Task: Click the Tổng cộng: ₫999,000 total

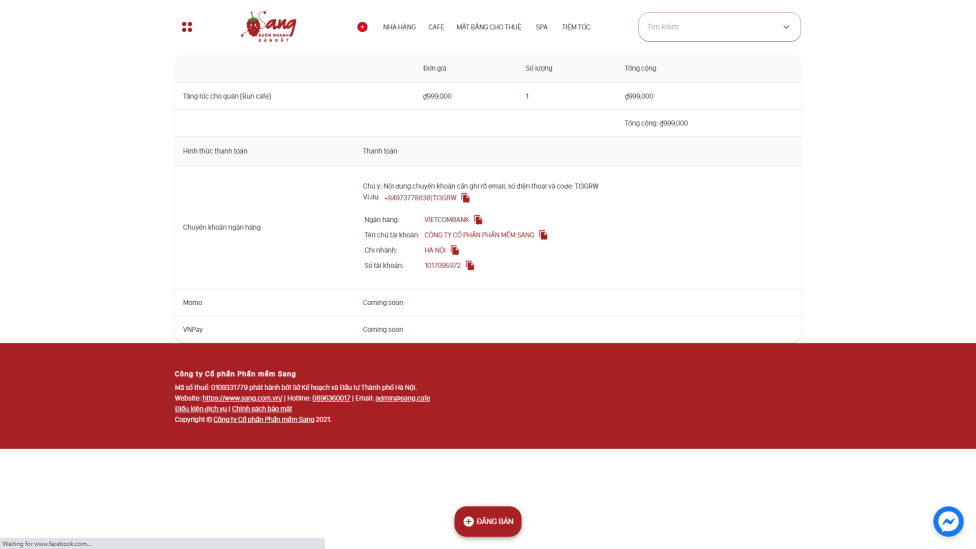Action: 656,123
